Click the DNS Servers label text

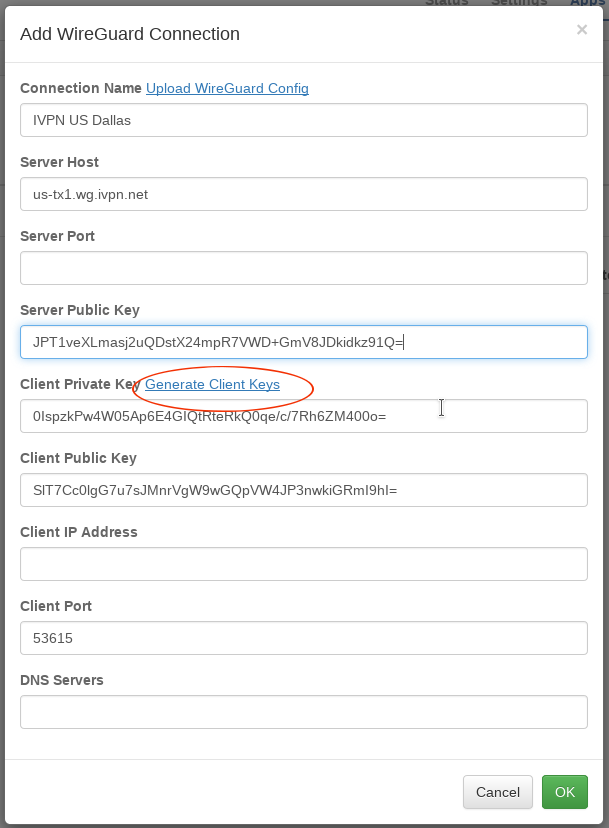pyautogui.click(x=62, y=680)
